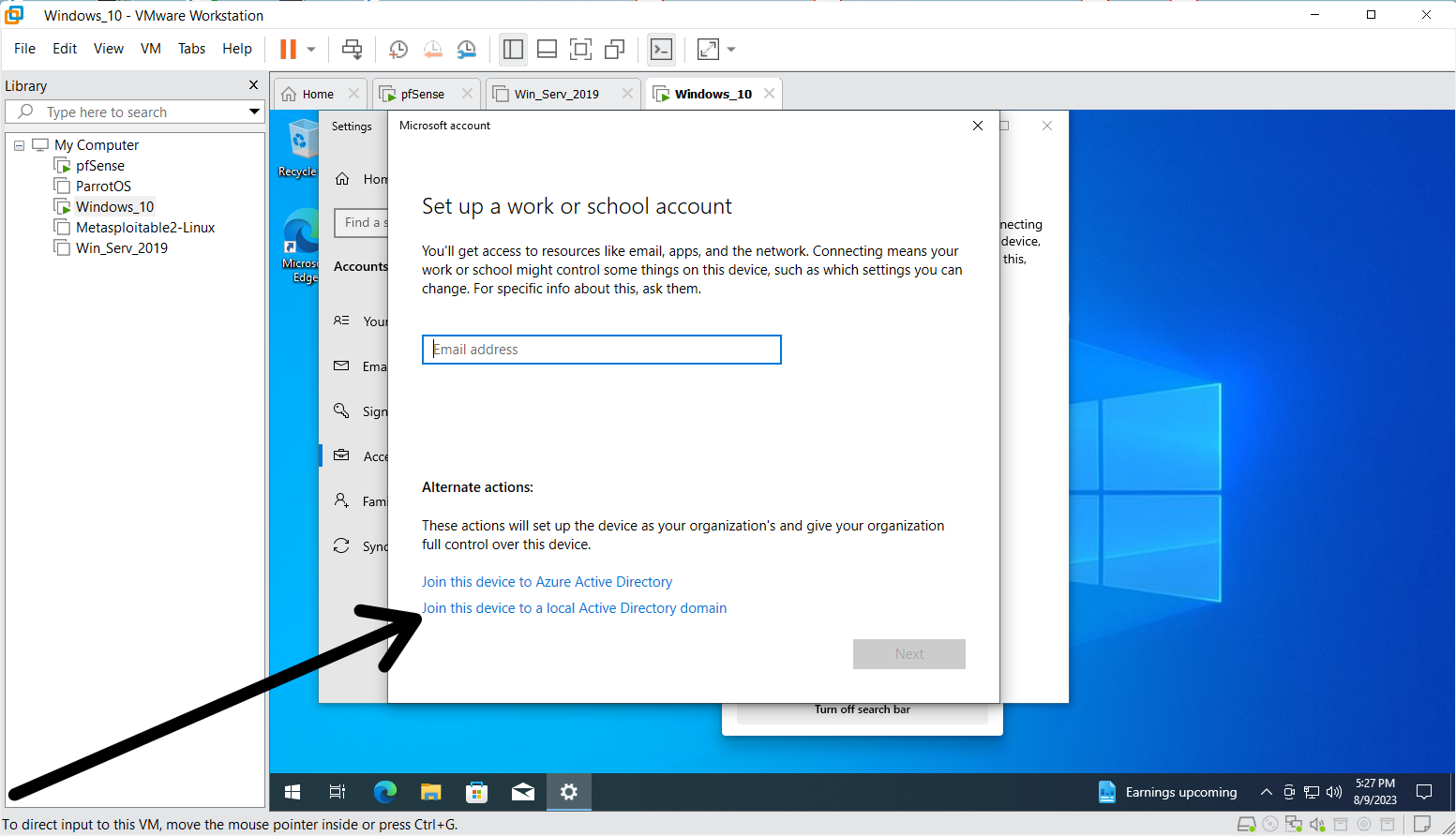Switch to the Home tab
Image resolution: width=1456 pixels, height=836 pixels.
318,94
